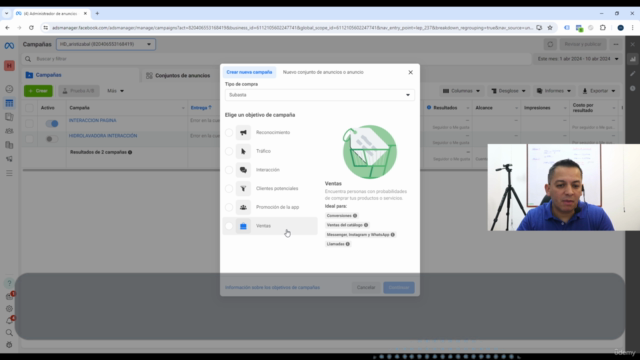Screen dimensions: 640x360
Task: Open the HIDROLAVADORA INTERACCIÓN campaign link
Action: click(x=103, y=136)
